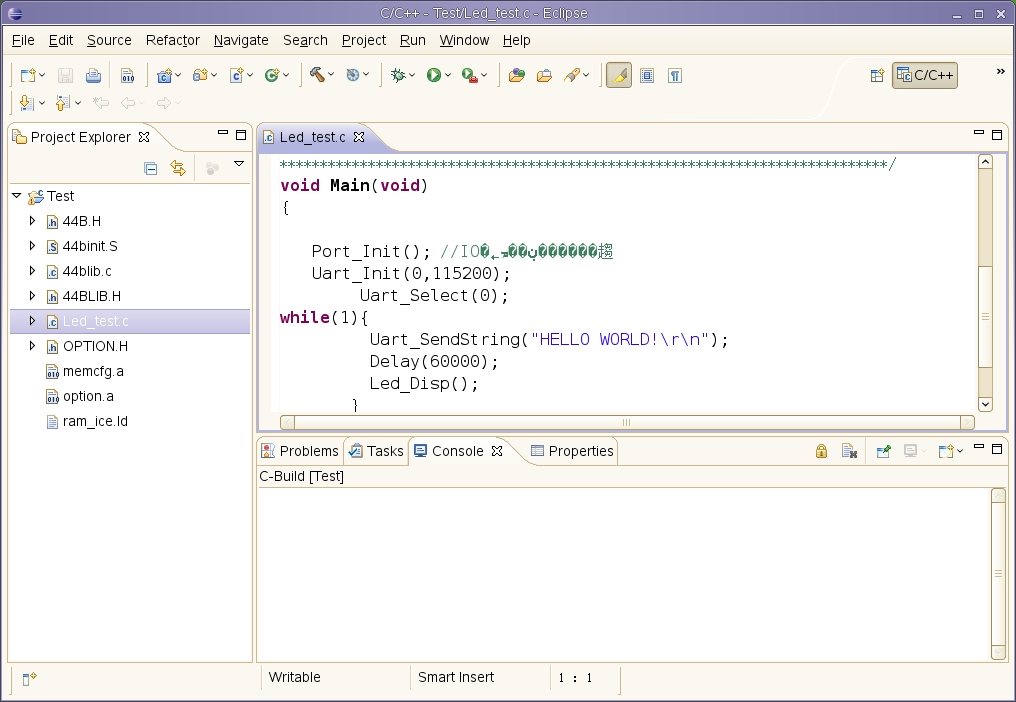Click the Clear Console icon
1016x702 pixels.
coord(849,450)
